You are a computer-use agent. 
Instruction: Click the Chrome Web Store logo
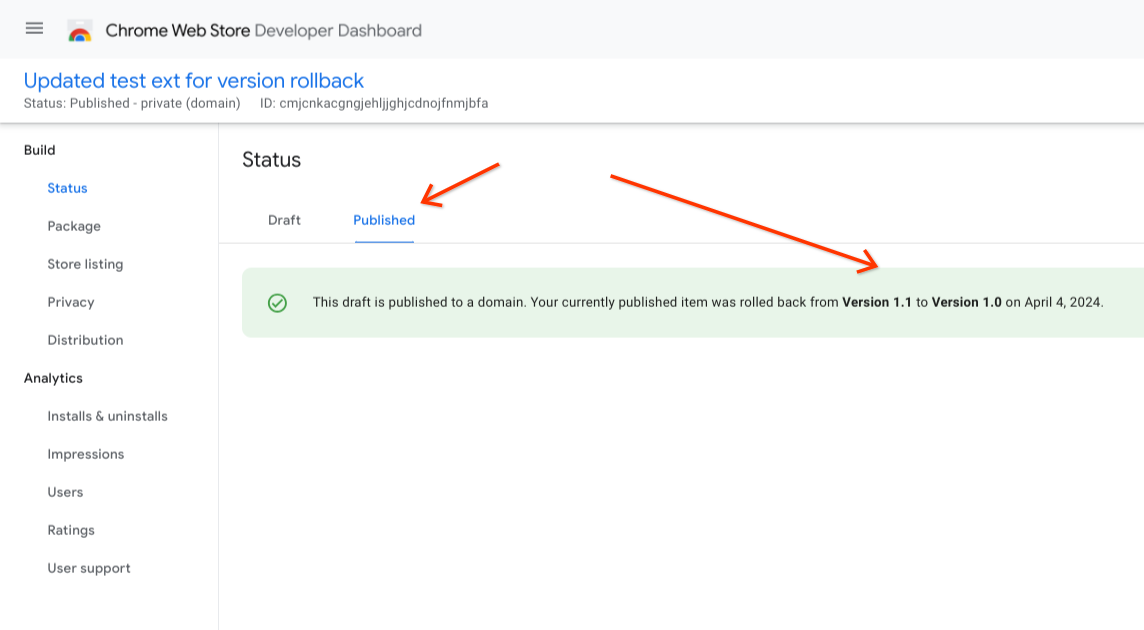(x=79, y=29)
